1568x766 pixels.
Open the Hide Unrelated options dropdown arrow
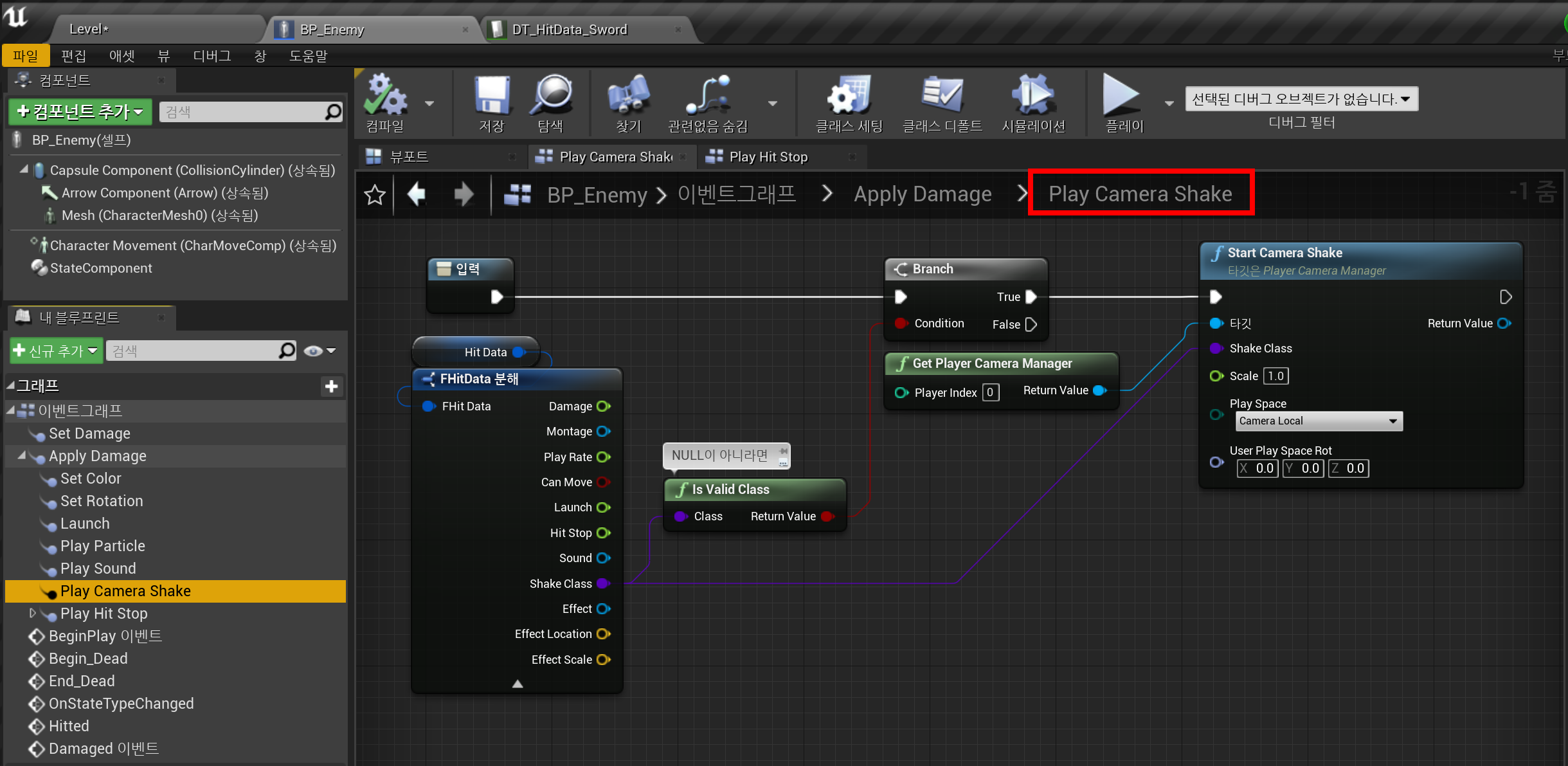[x=773, y=103]
